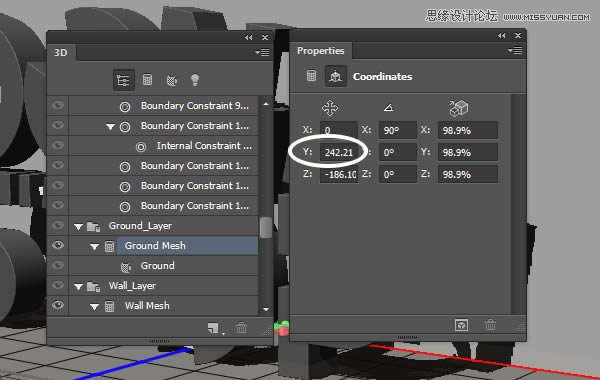
Task: Click the X rotation field showing 90°
Action: tap(398, 130)
